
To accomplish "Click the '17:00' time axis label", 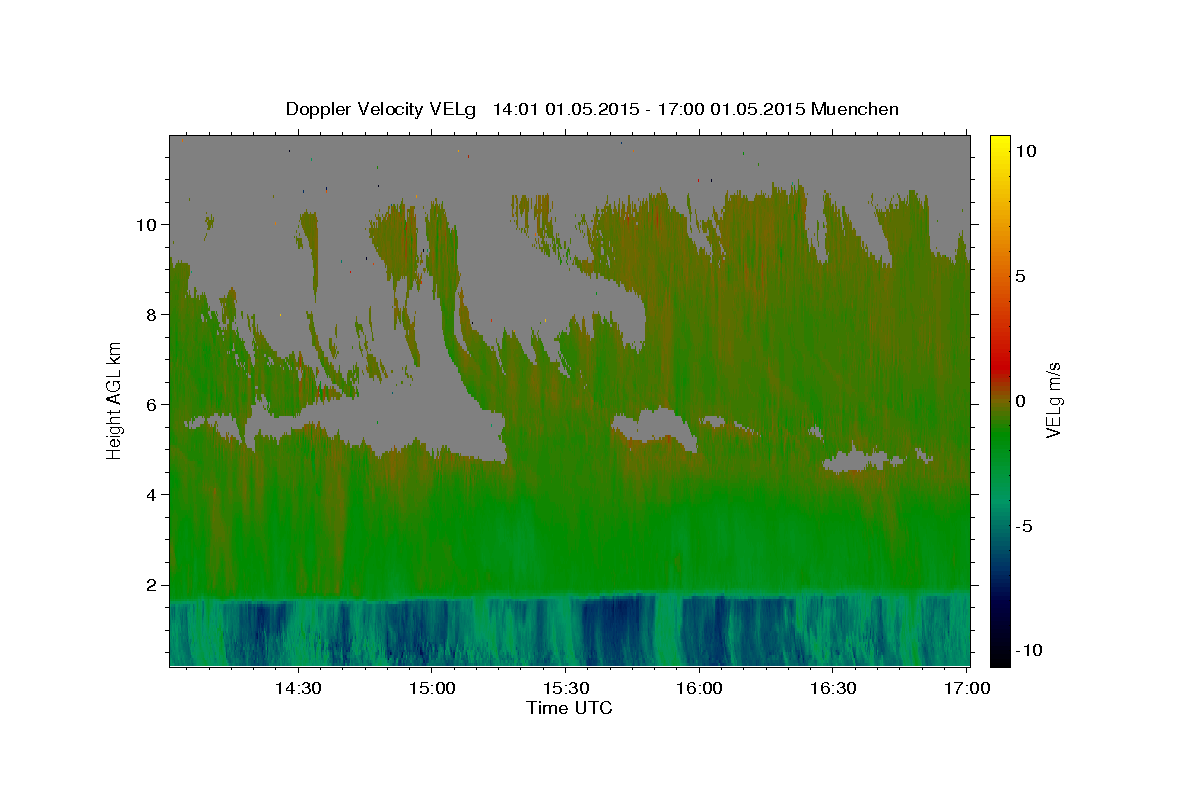I will coord(968,688).
